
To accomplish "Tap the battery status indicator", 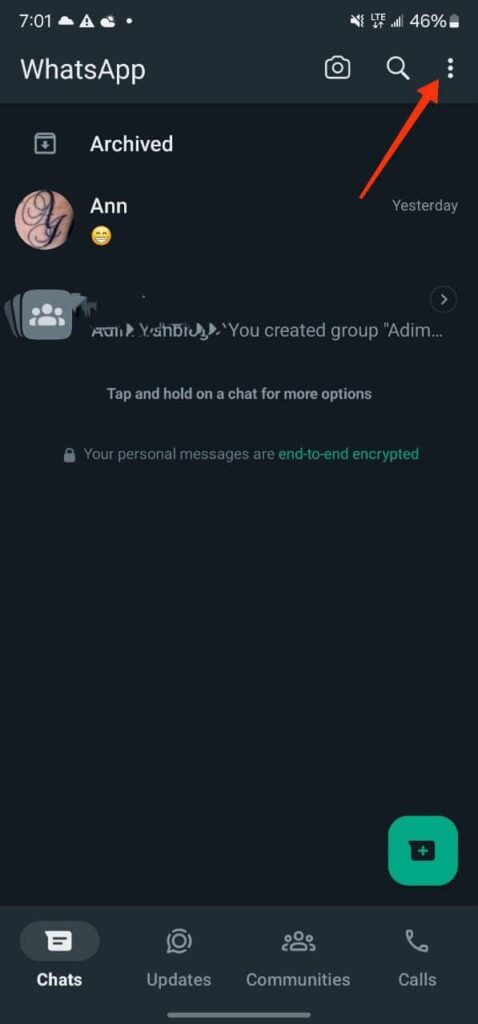I will [454, 22].
